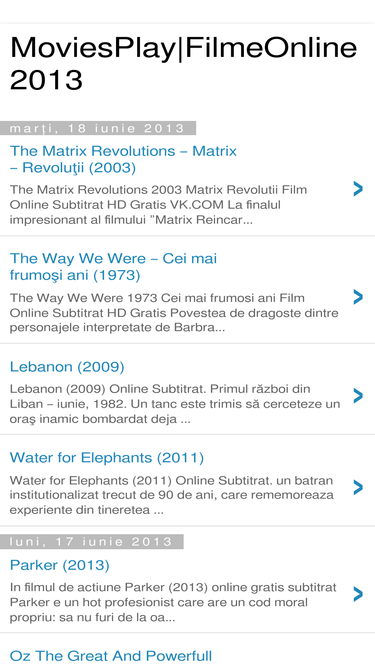Tap the chevron arrow beside Lebanon (2009)
Image resolution: width=375 pixels, height=667 pixels.
pos(358,396)
